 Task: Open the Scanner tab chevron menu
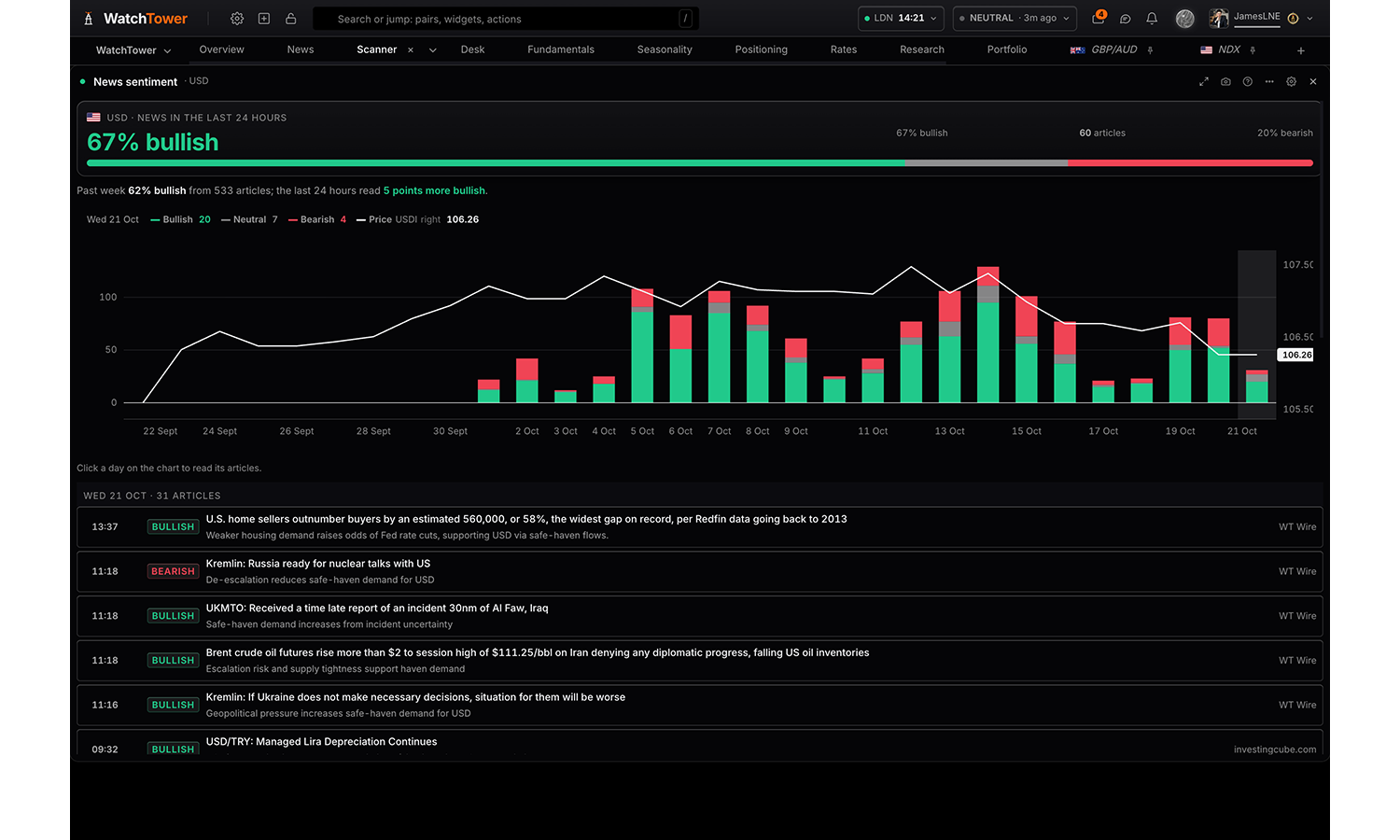coord(433,50)
